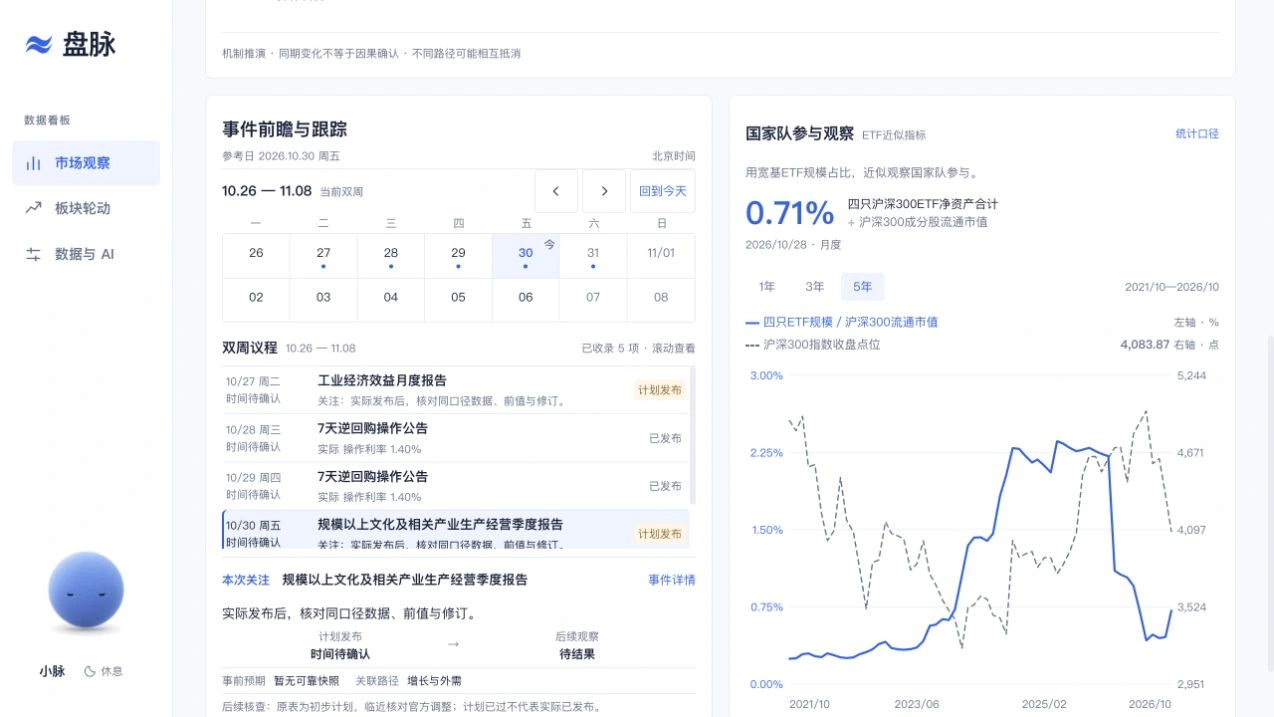
Task: Open 数据与 AI in the sidebar
Action: pos(86,254)
